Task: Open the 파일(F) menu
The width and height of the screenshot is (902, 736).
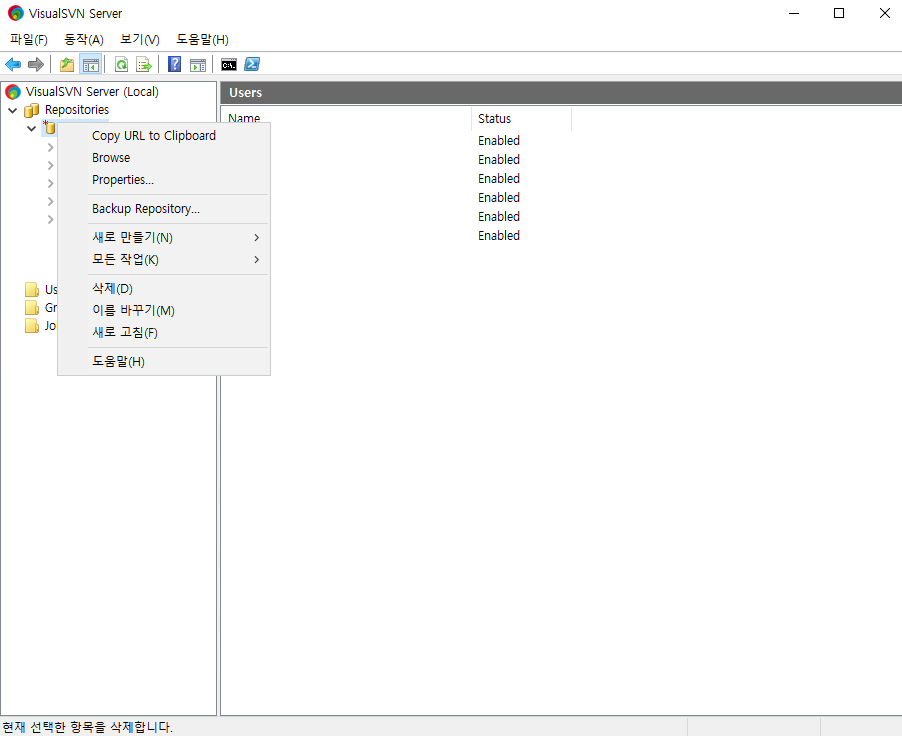Action: [x=29, y=40]
